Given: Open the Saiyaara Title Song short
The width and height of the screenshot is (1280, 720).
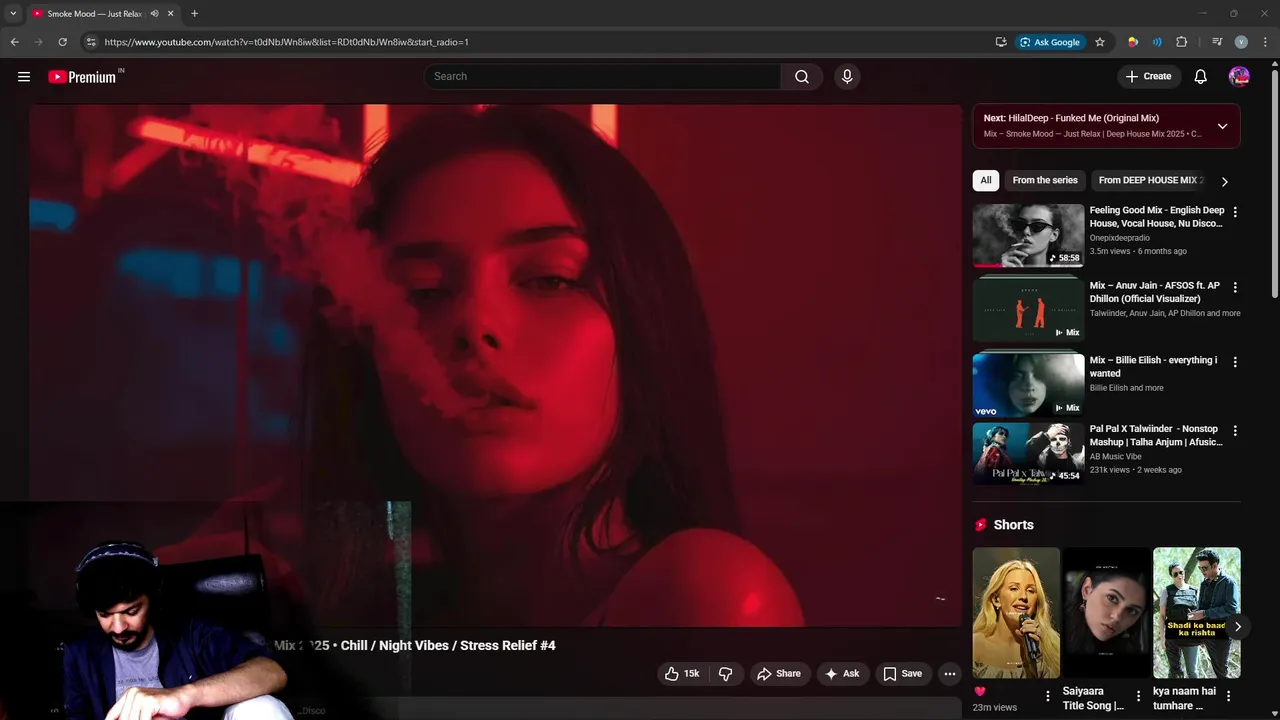Looking at the screenshot, I should [x=1106, y=612].
